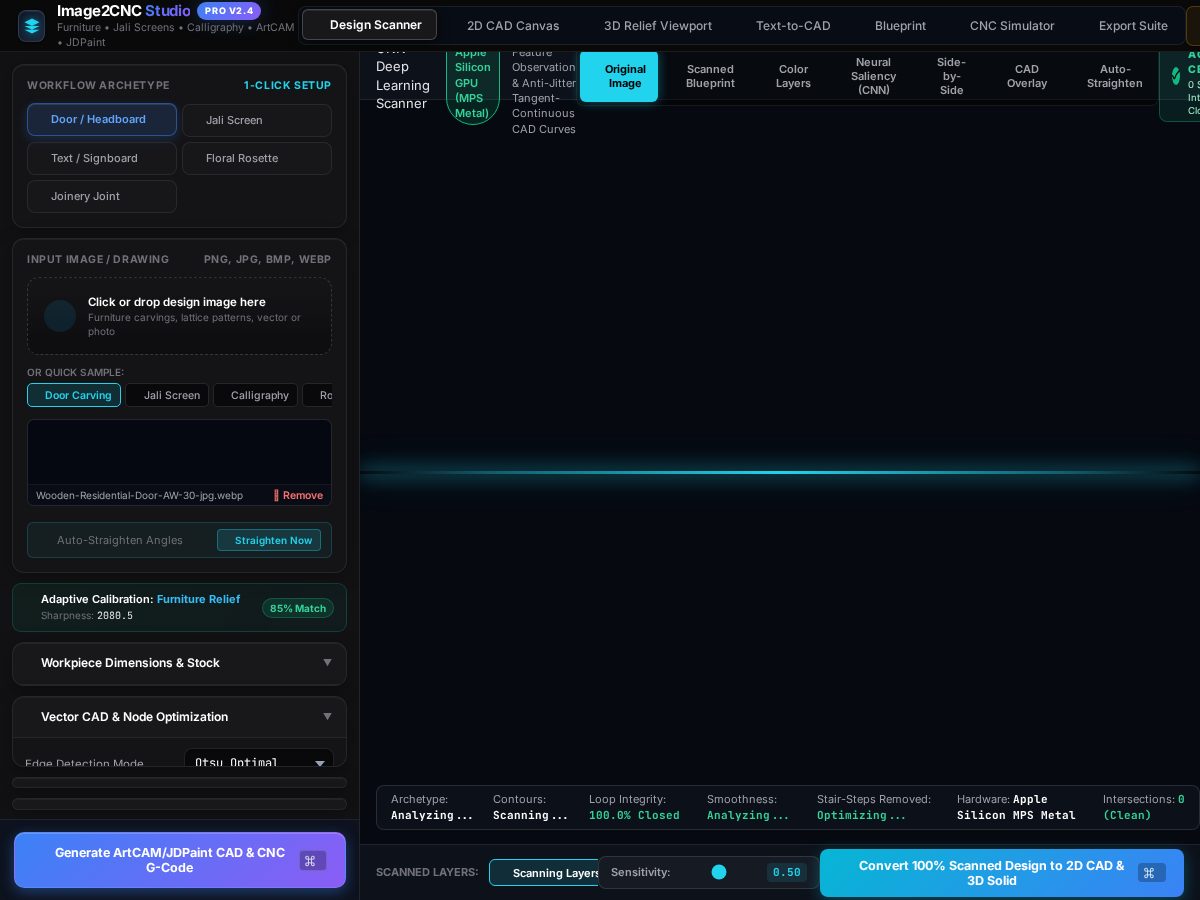
Task: Remove the loaded Wooden-Residential-Door image
Action: coord(299,495)
